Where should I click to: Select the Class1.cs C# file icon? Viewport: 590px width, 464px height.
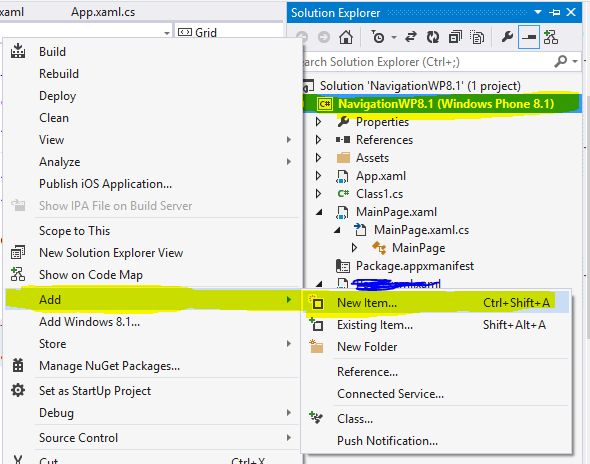[343, 194]
